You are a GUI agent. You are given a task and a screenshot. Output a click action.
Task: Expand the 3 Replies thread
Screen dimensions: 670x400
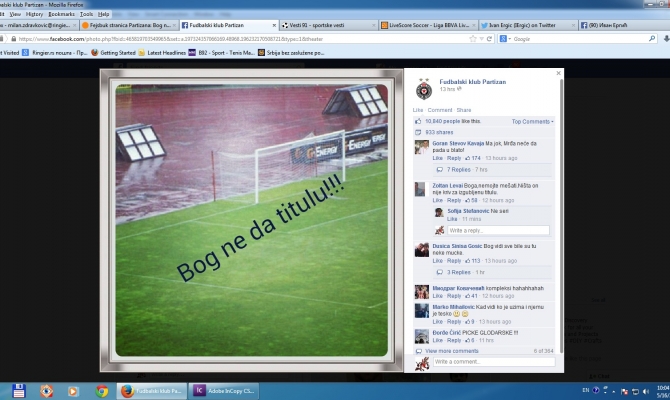point(459,272)
